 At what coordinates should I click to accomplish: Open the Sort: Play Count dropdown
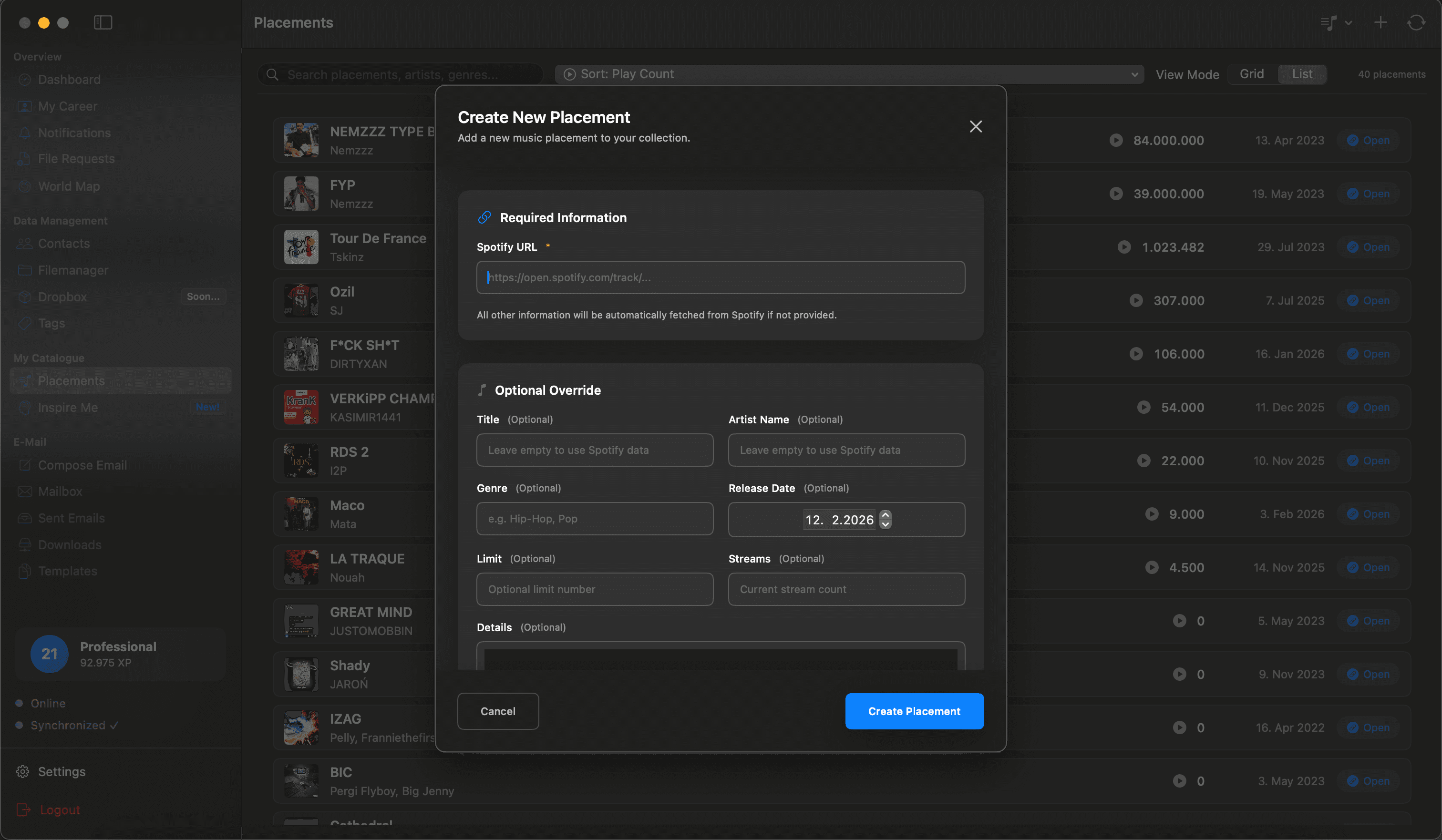pos(847,74)
